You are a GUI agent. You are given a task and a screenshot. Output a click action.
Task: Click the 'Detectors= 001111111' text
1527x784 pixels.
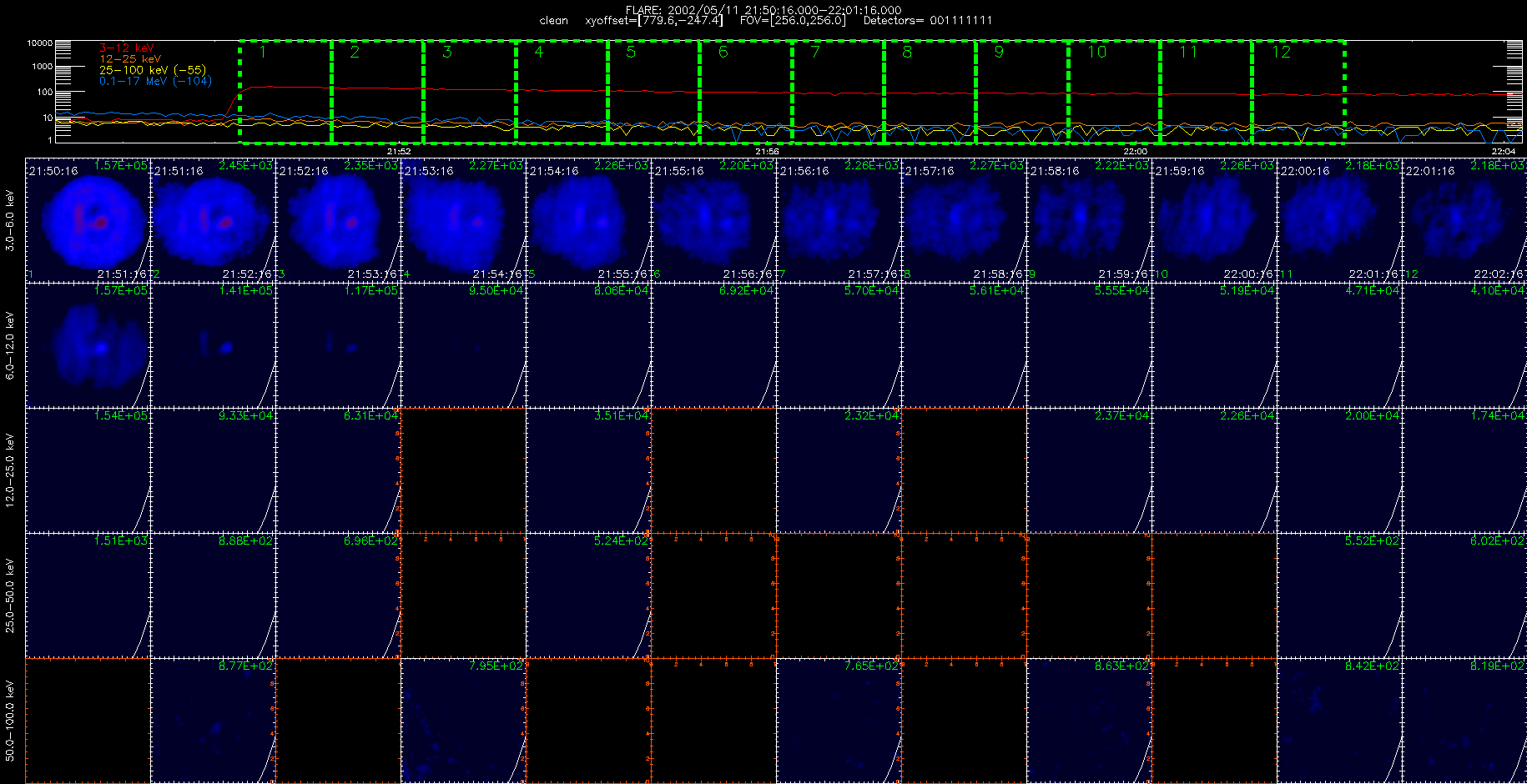tap(928, 20)
